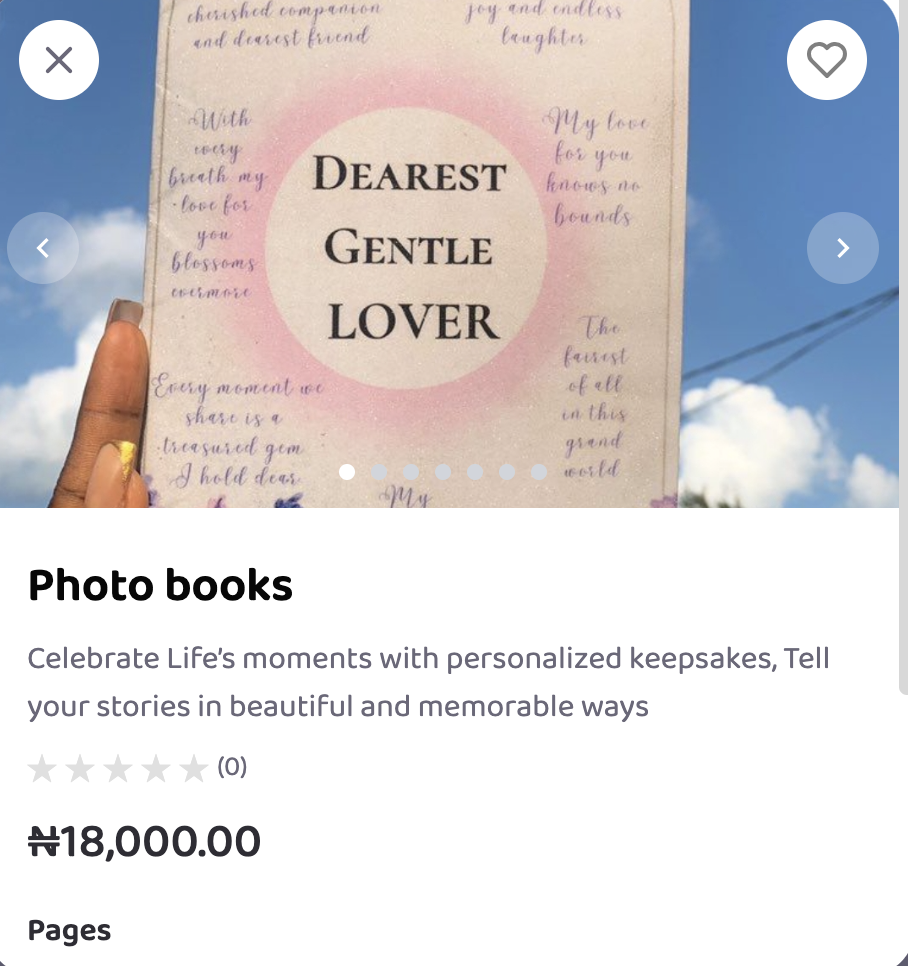Add Photo books to favorites with heart icon

coord(826,60)
